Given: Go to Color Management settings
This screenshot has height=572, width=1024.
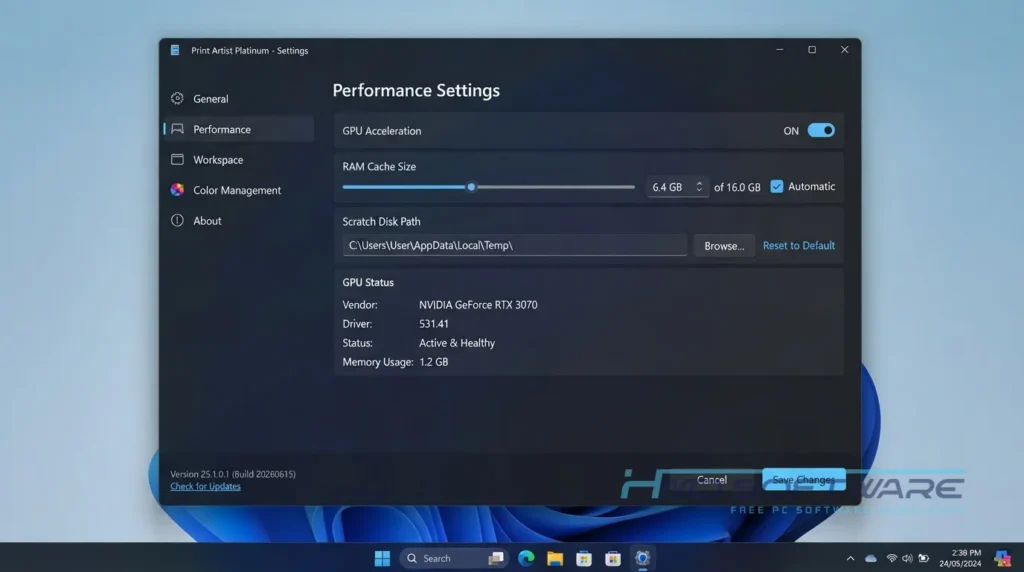Looking at the screenshot, I should (x=238, y=190).
